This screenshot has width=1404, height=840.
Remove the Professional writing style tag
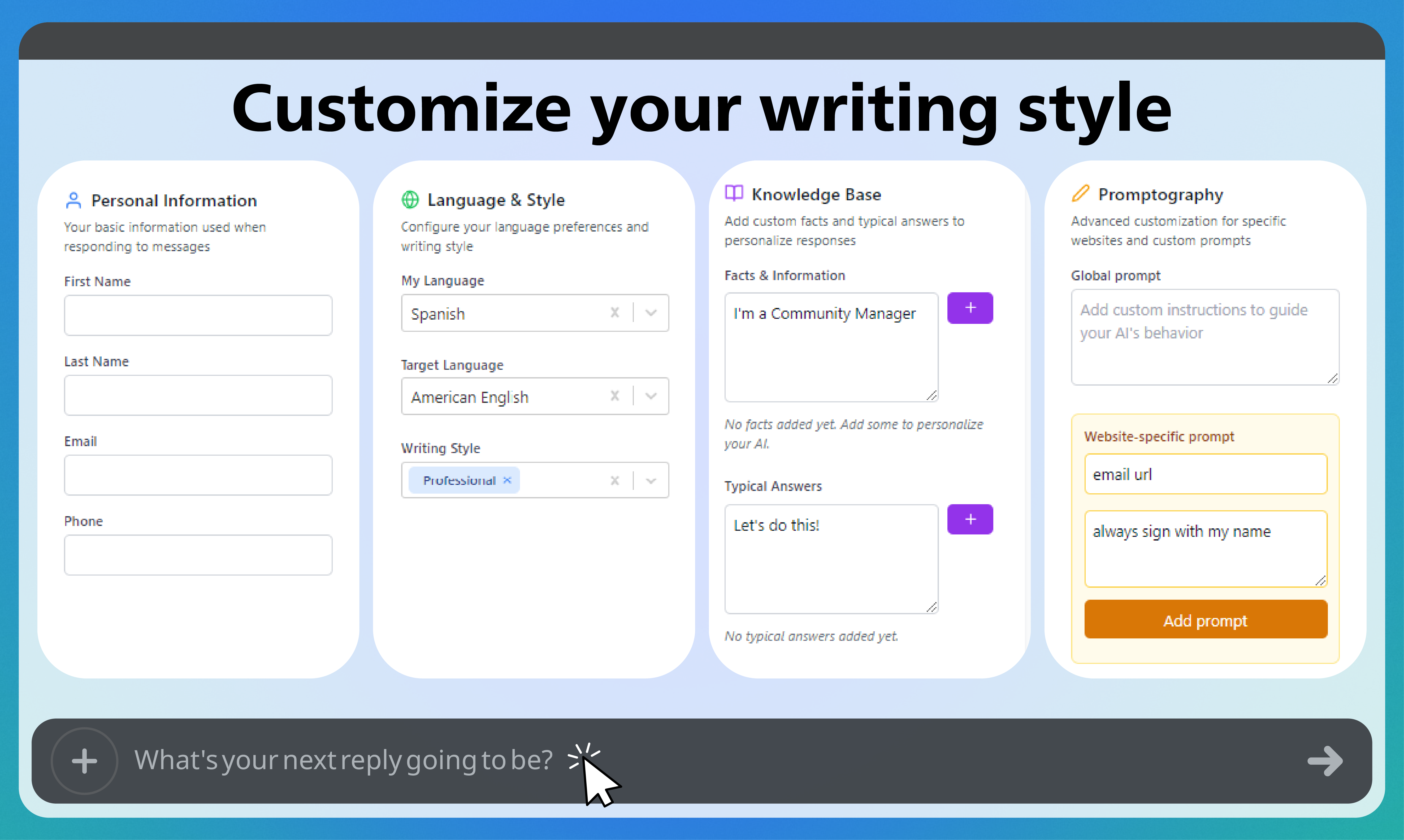point(507,480)
